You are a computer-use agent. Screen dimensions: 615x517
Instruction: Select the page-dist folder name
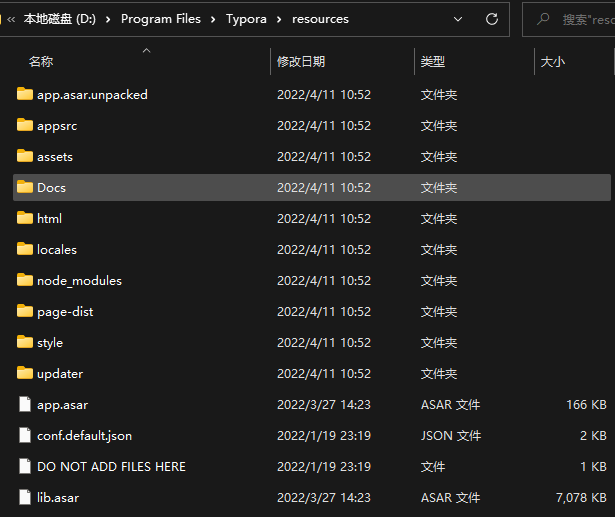(x=65, y=311)
